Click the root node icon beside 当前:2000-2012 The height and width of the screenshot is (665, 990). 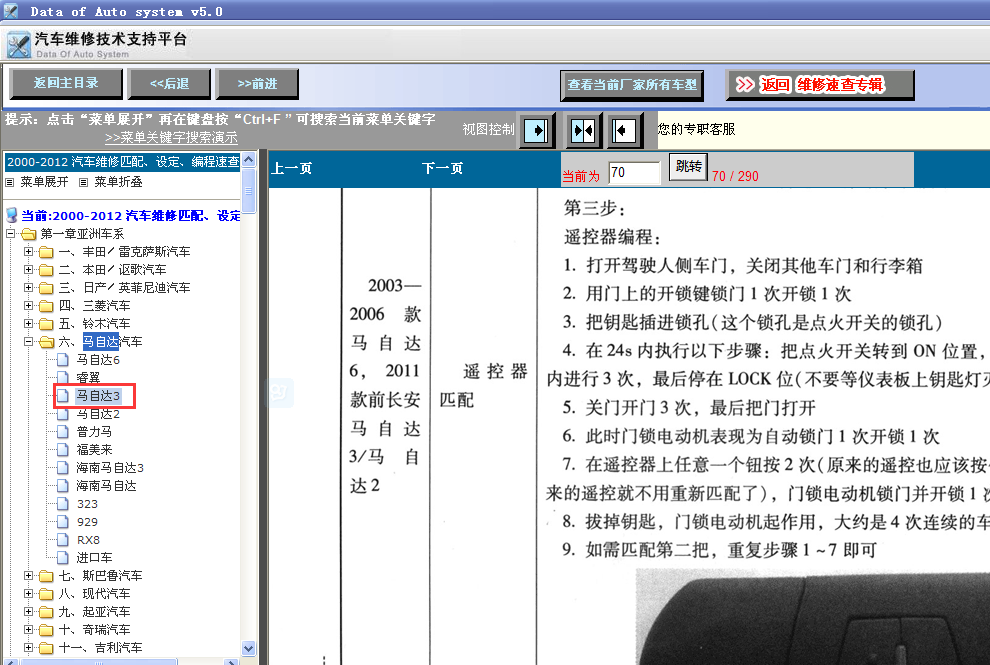coord(11,215)
